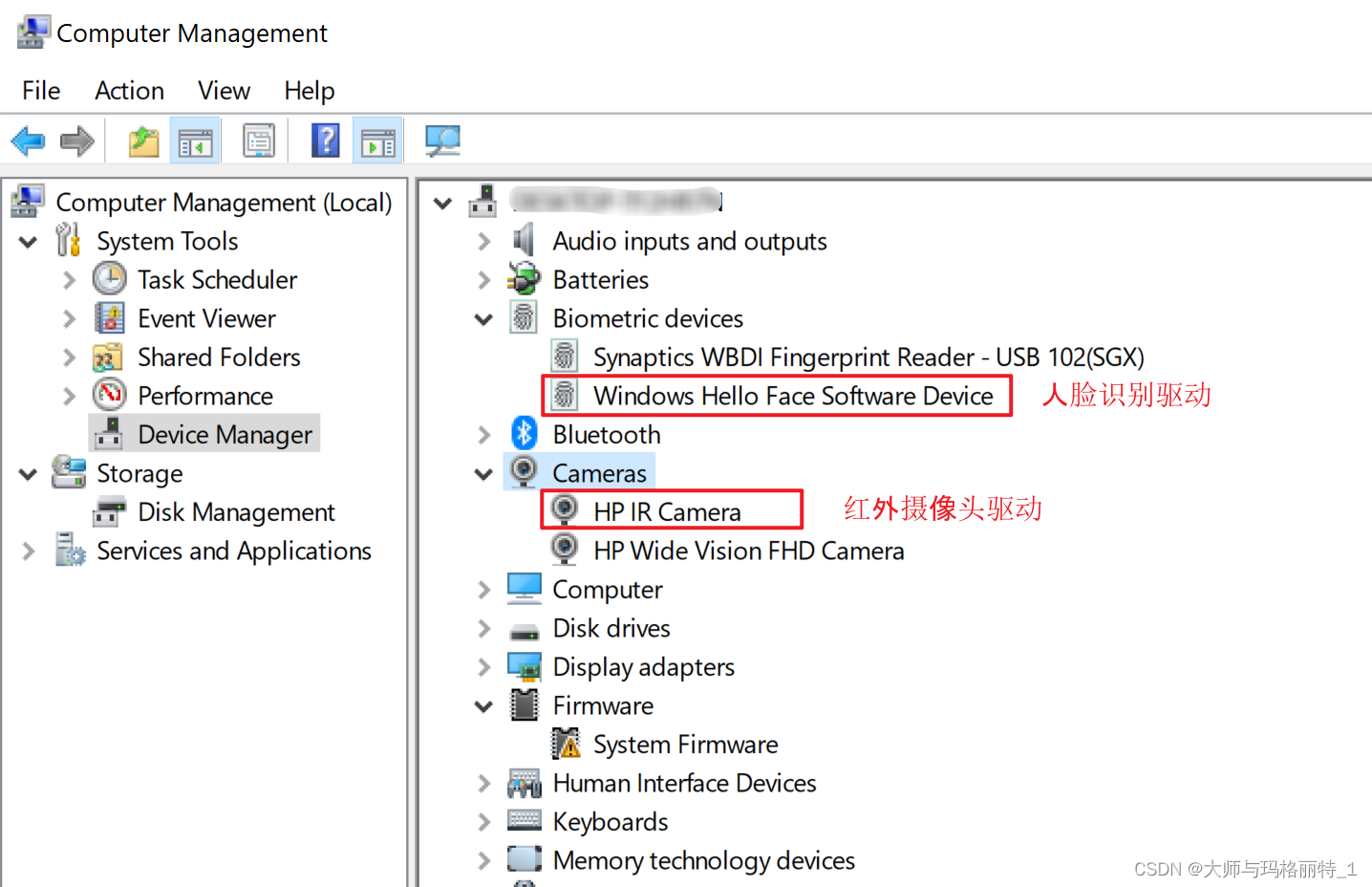
Task: Expand the Event Viewer node
Action: pos(69,318)
